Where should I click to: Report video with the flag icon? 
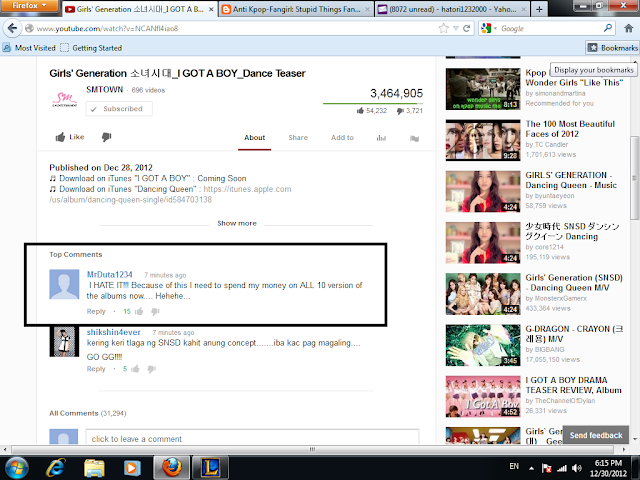[414, 138]
